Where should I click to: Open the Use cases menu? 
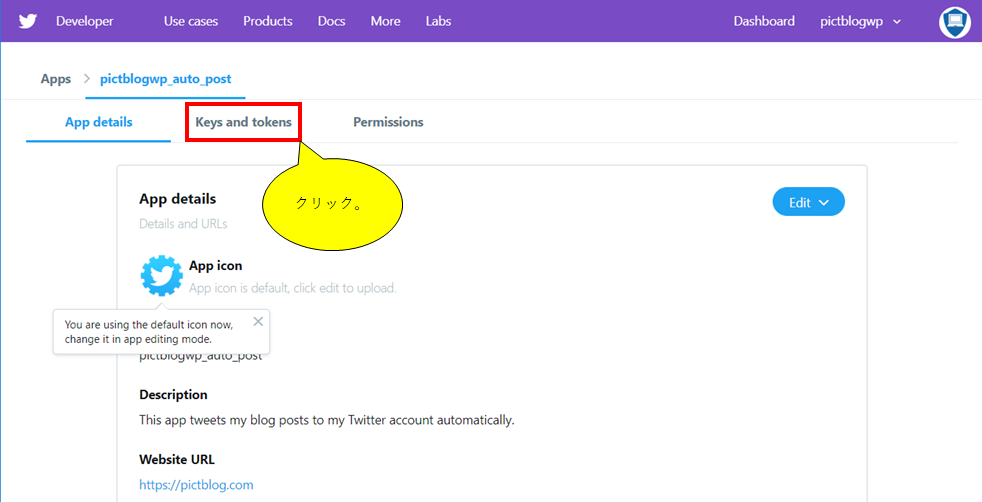(191, 21)
